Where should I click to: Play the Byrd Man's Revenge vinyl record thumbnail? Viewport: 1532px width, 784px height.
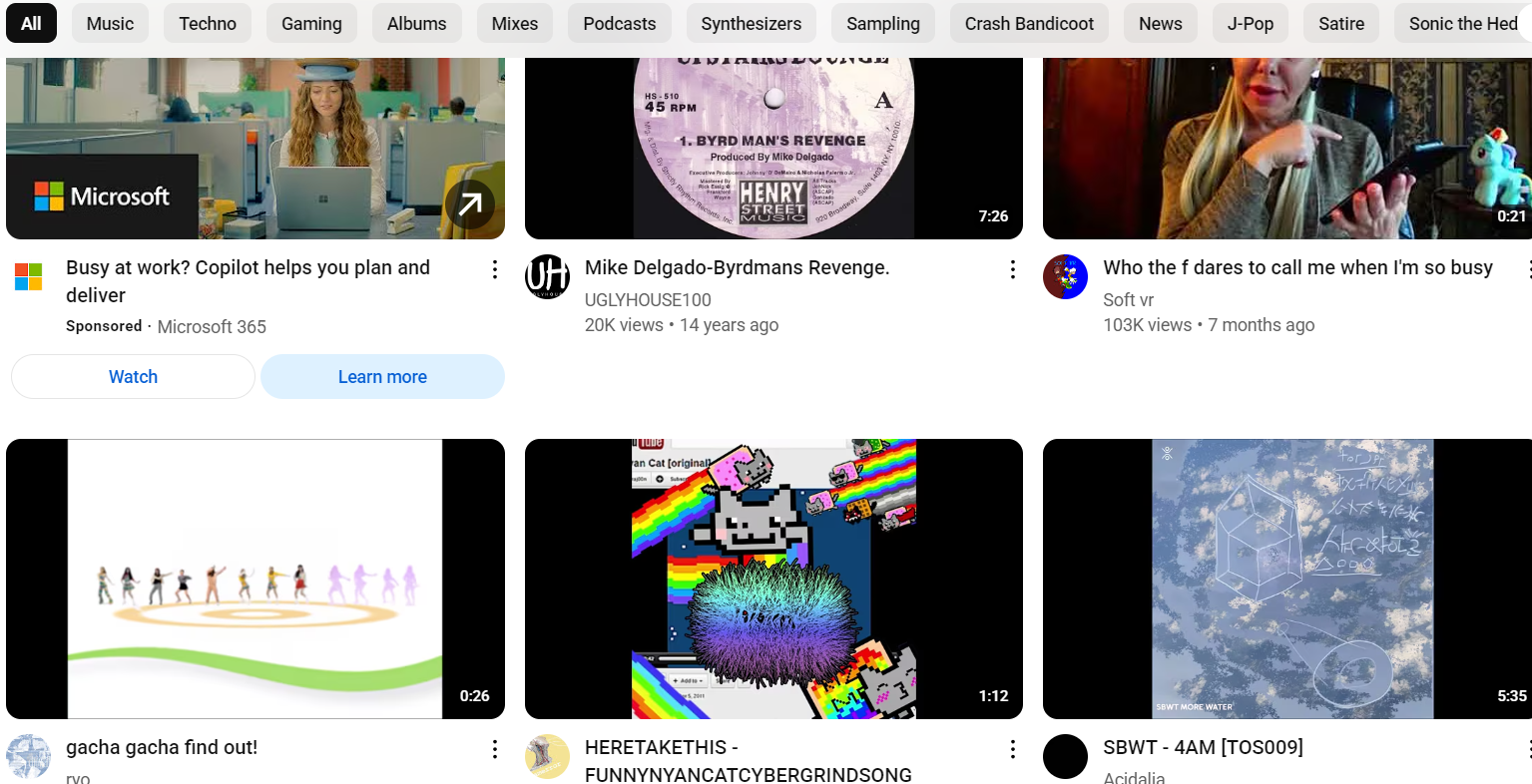click(773, 148)
